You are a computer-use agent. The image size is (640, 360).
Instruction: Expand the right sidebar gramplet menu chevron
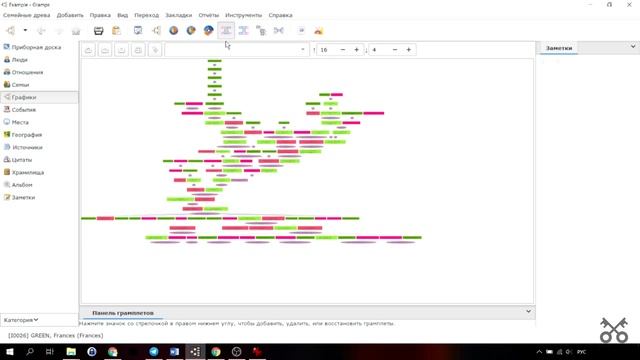[x=633, y=47]
